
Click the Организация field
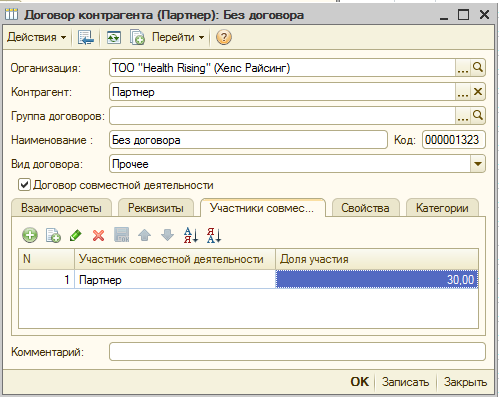point(282,68)
